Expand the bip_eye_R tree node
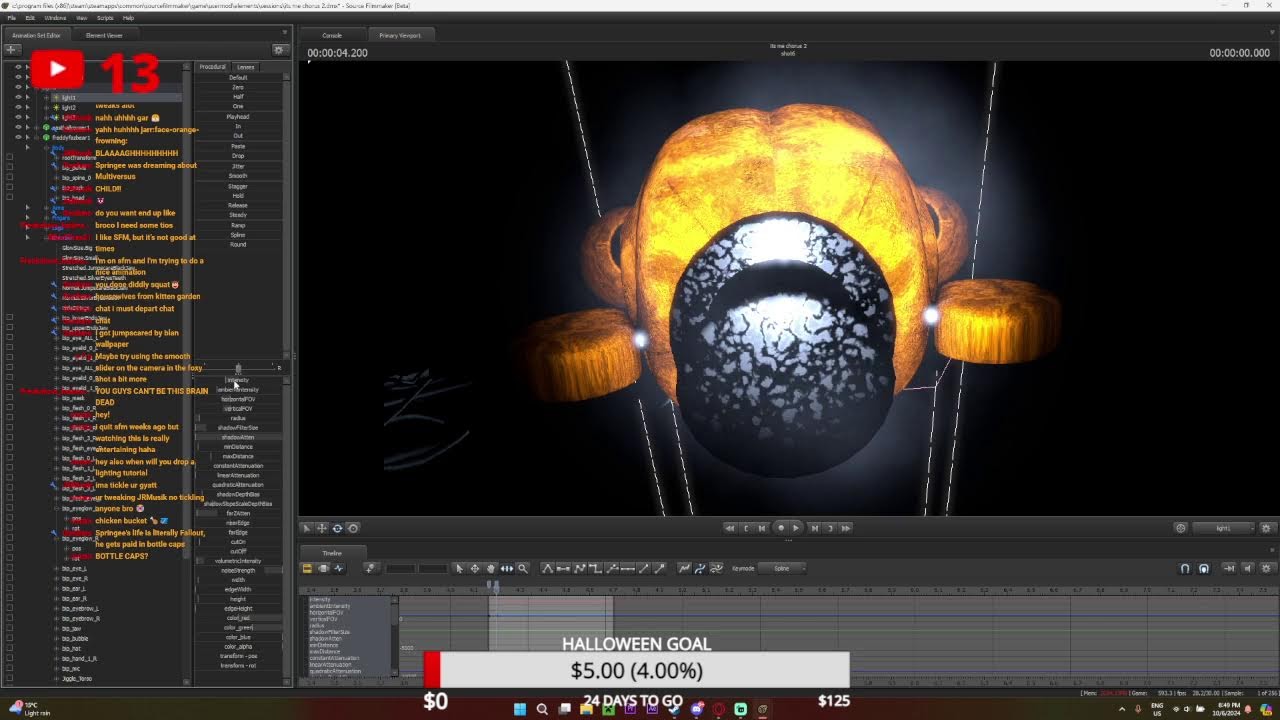Image resolution: width=1280 pixels, height=720 pixels. [x=54, y=579]
